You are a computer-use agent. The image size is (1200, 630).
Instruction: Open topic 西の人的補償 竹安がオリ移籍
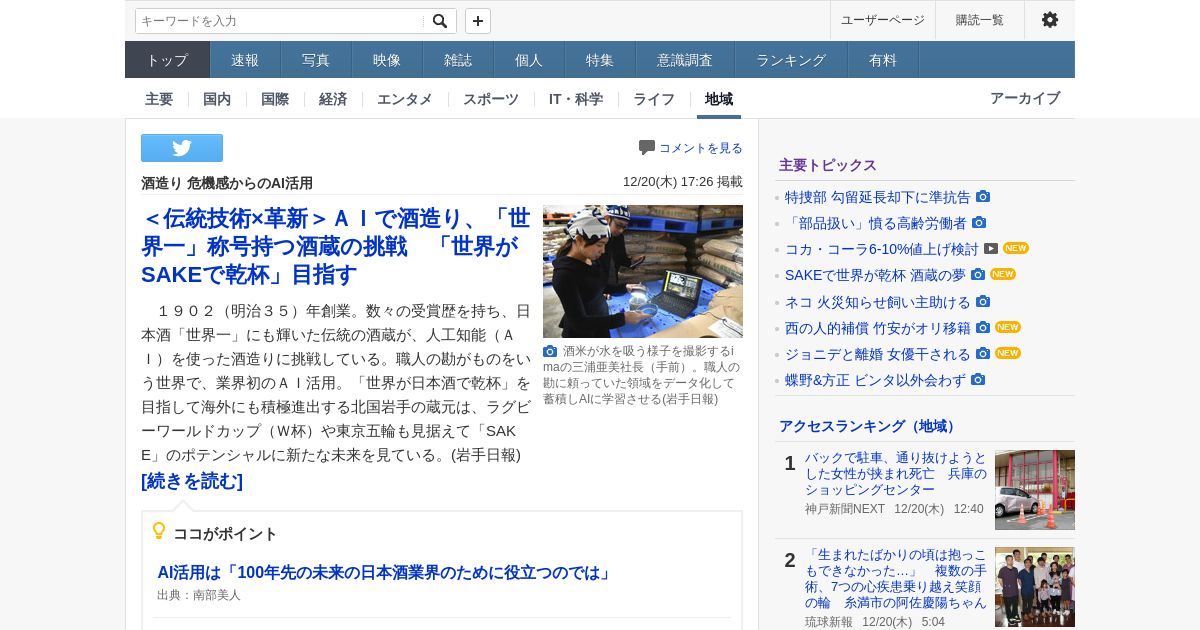point(878,328)
